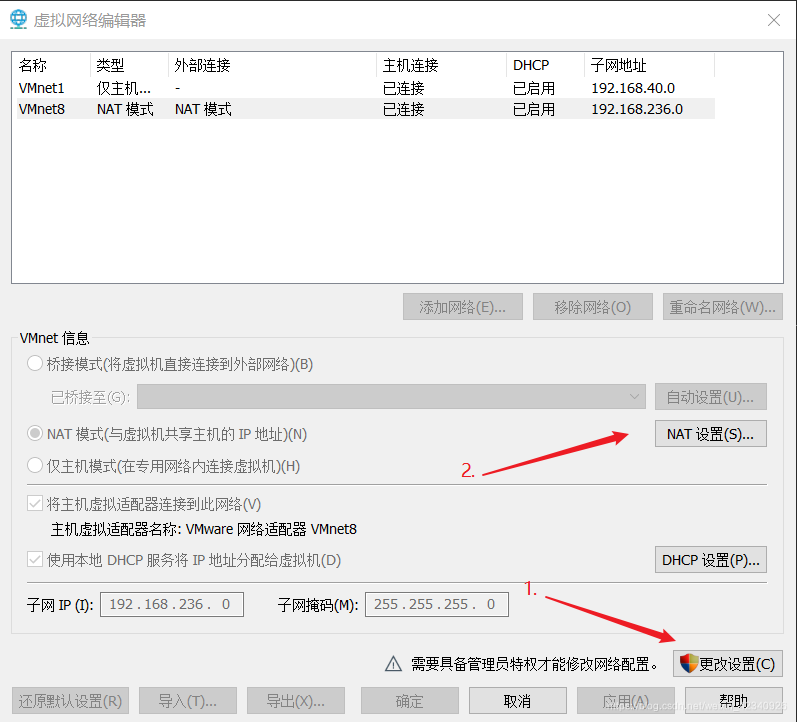The image size is (797, 722).
Task: Click 更改设置(C) shield button
Action: pos(727,664)
